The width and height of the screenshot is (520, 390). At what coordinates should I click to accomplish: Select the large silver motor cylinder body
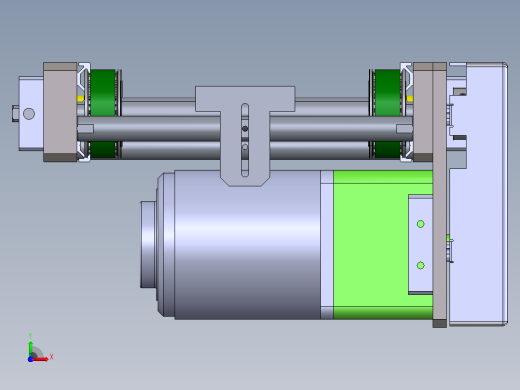tap(247, 245)
